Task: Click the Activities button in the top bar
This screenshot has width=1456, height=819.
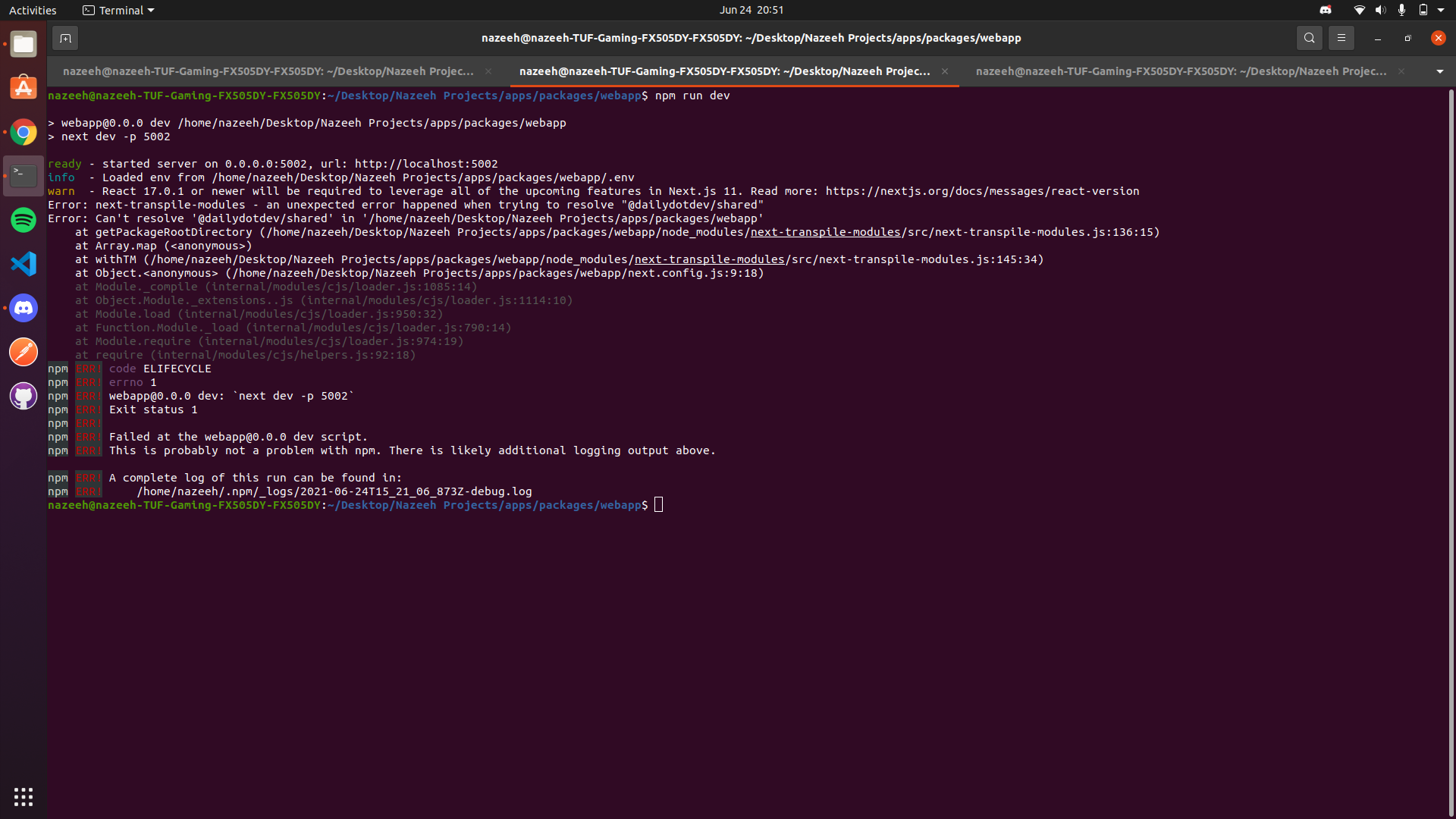Action: 33,10
